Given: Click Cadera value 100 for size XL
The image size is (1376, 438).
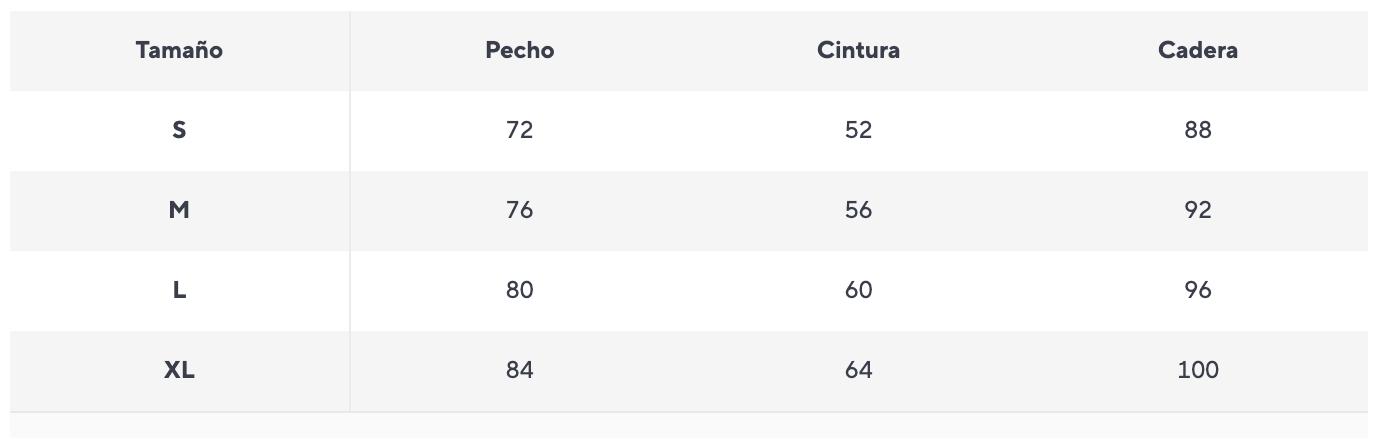Looking at the screenshot, I should (1197, 370).
